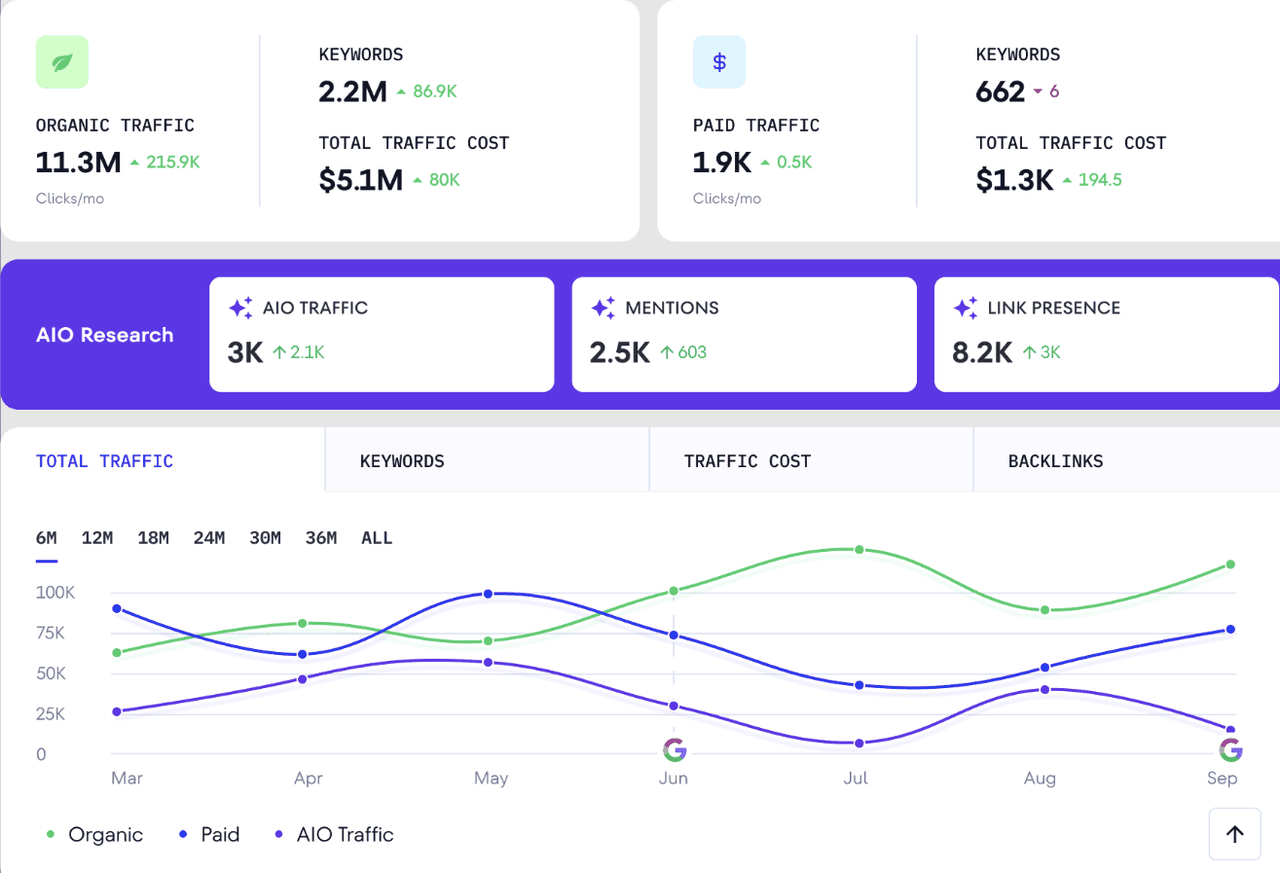The width and height of the screenshot is (1280, 873).
Task: Select the 36M time range
Action: point(321,538)
